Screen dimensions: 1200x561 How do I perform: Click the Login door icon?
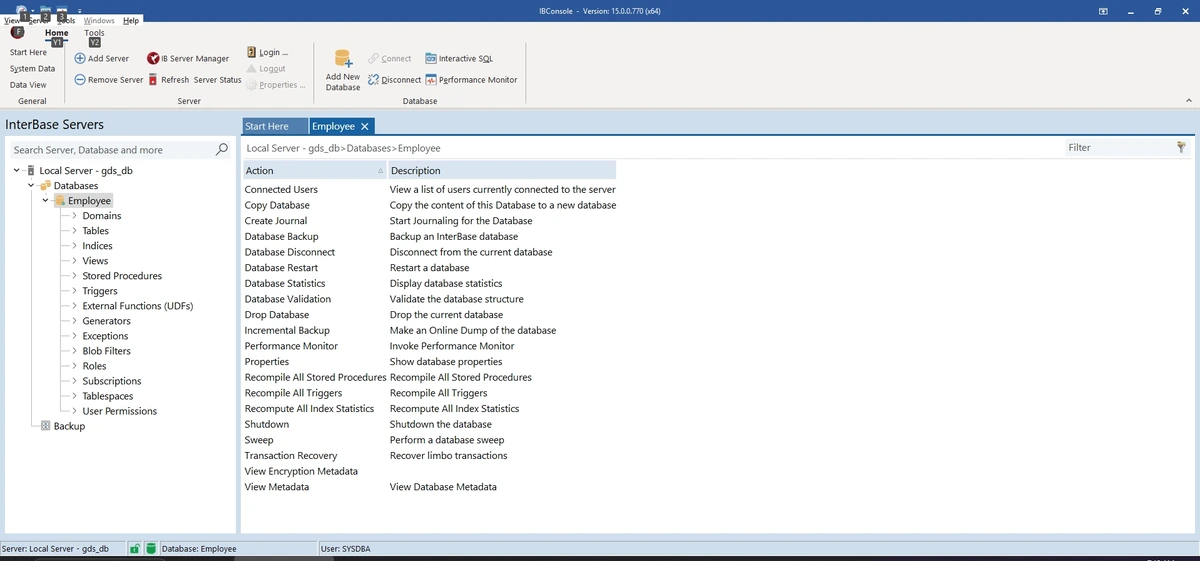[x=251, y=52]
